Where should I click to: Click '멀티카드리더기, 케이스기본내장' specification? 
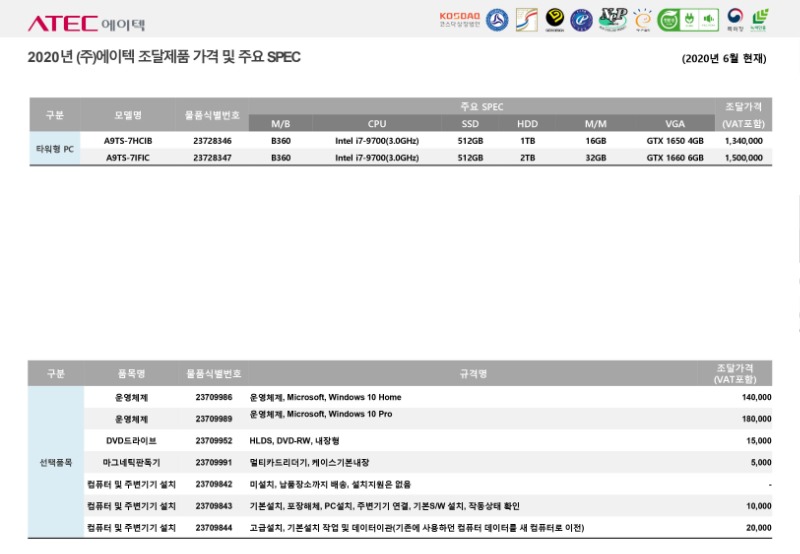click(309, 462)
